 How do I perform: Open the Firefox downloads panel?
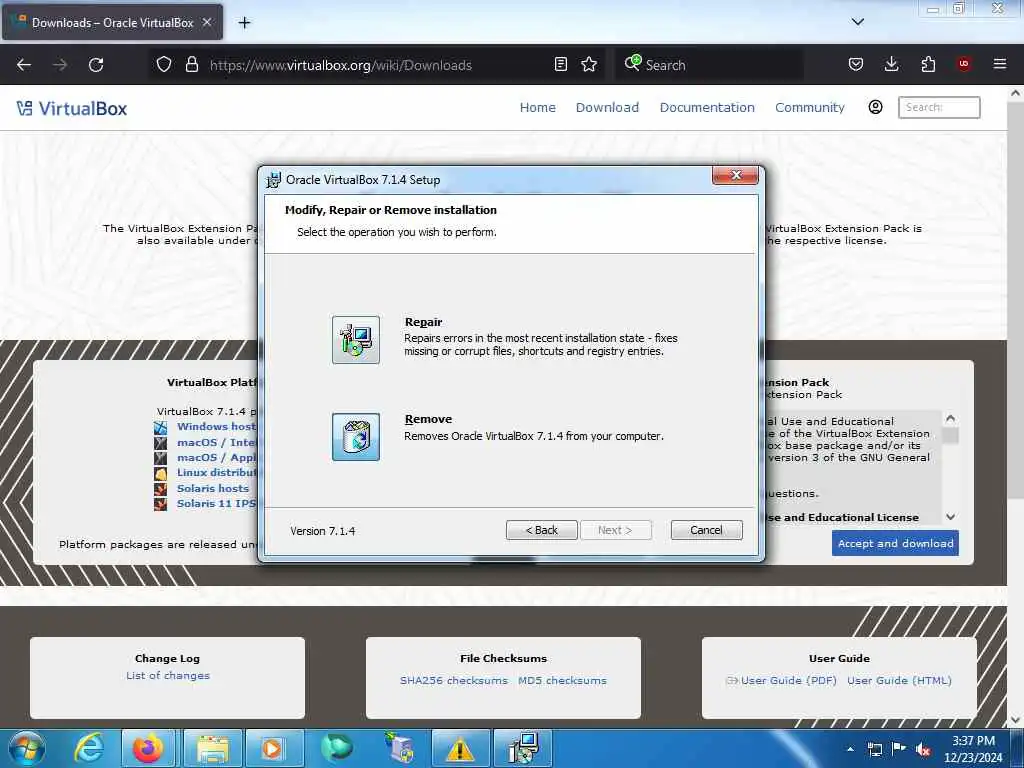[891, 64]
